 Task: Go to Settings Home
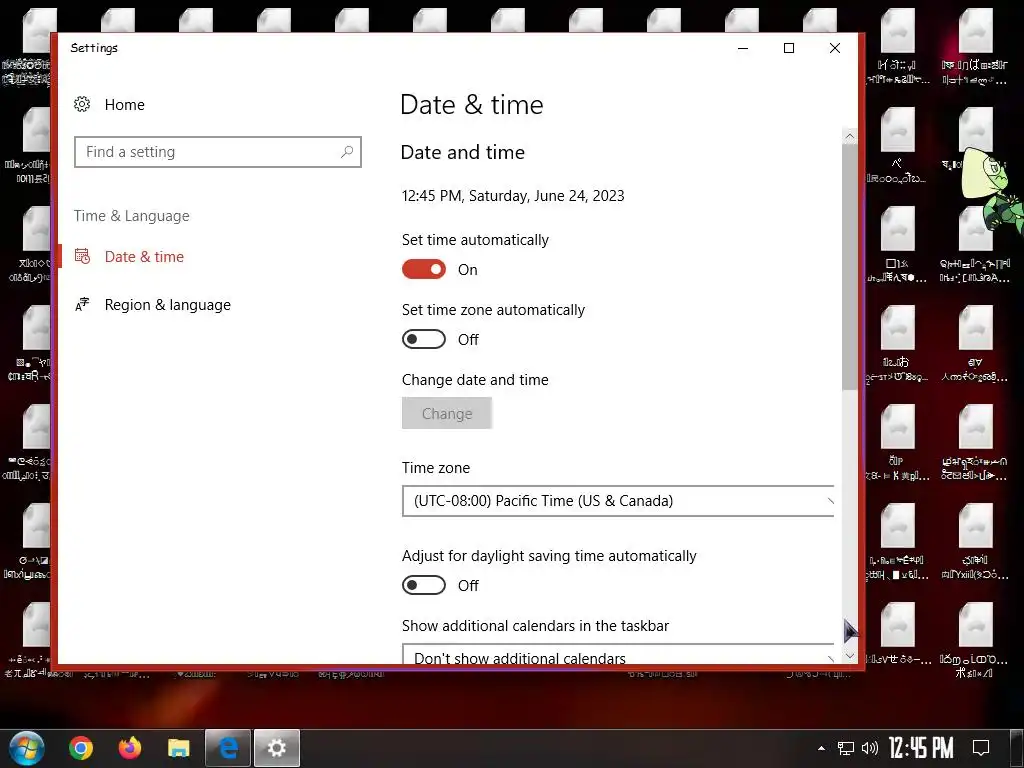click(124, 104)
